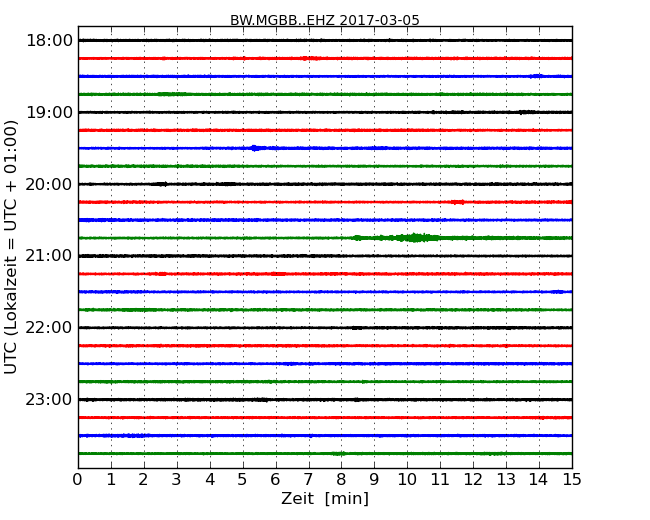The width and height of the screenshot is (650, 520).
Task: Click x-axis tick label 8
Action: pos(341,480)
